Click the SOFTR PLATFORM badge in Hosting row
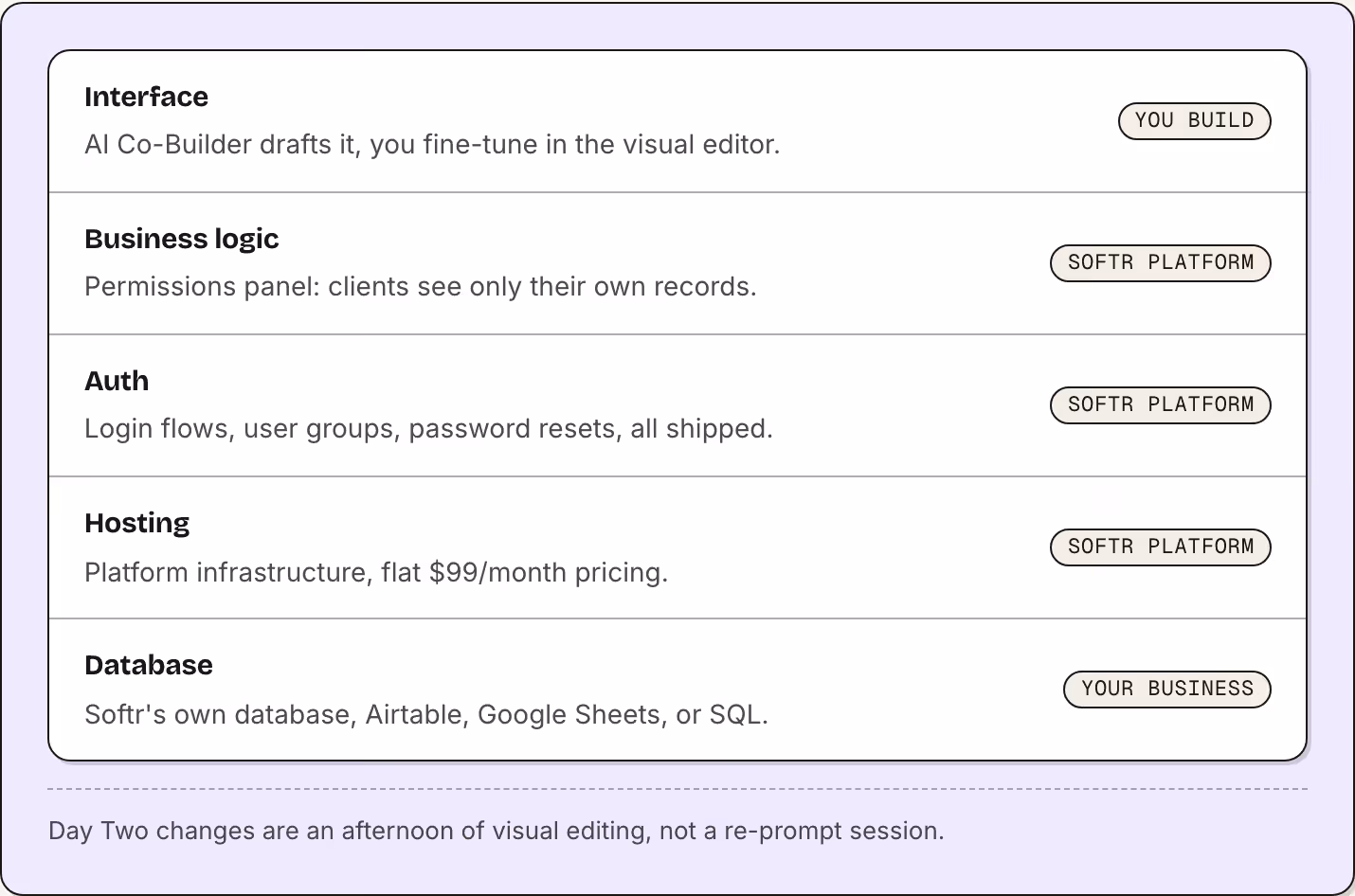The image size is (1355, 896). (x=1160, y=547)
